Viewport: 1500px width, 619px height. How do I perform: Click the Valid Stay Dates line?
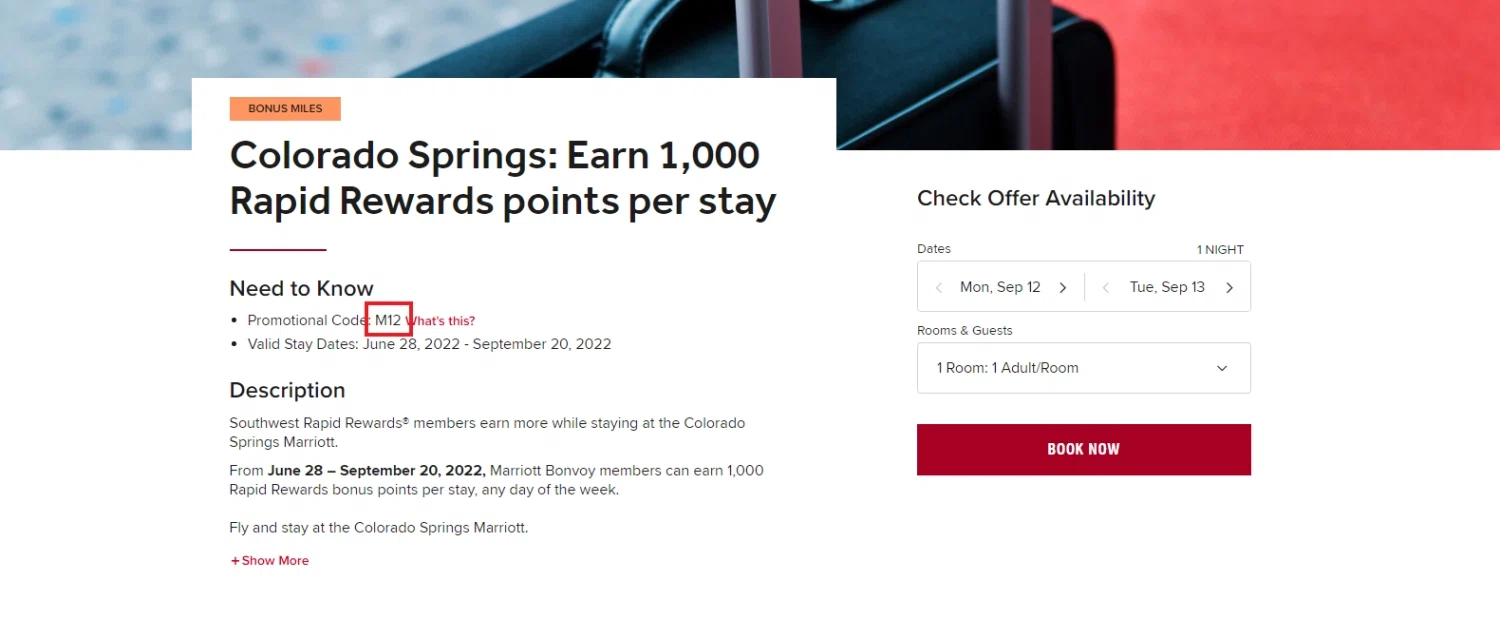(x=429, y=344)
